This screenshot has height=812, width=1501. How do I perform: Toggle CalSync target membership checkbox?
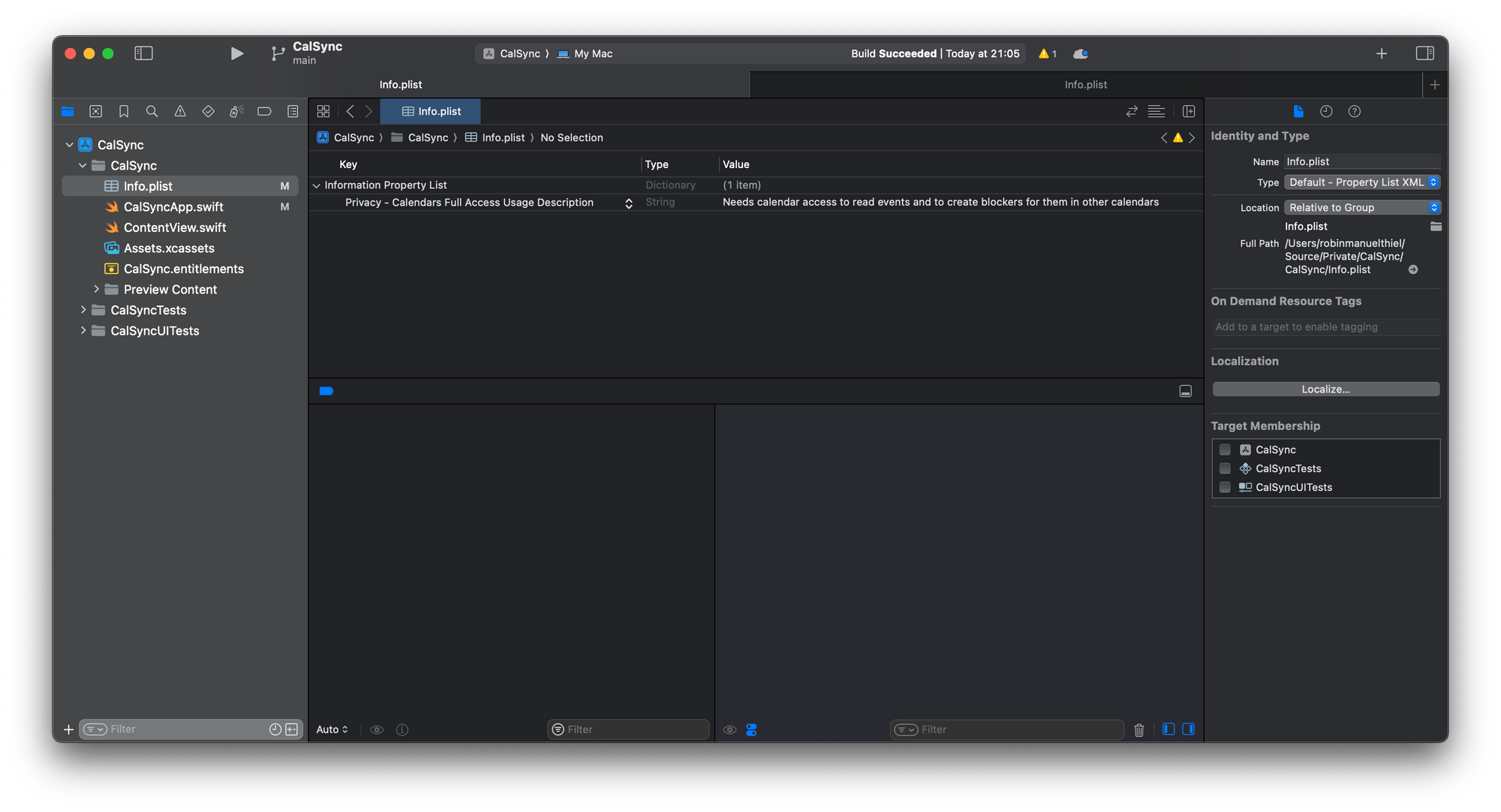1225,450
